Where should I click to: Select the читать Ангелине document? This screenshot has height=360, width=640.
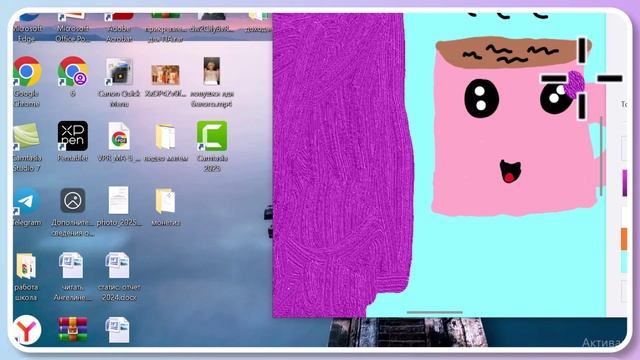[71, 265]
